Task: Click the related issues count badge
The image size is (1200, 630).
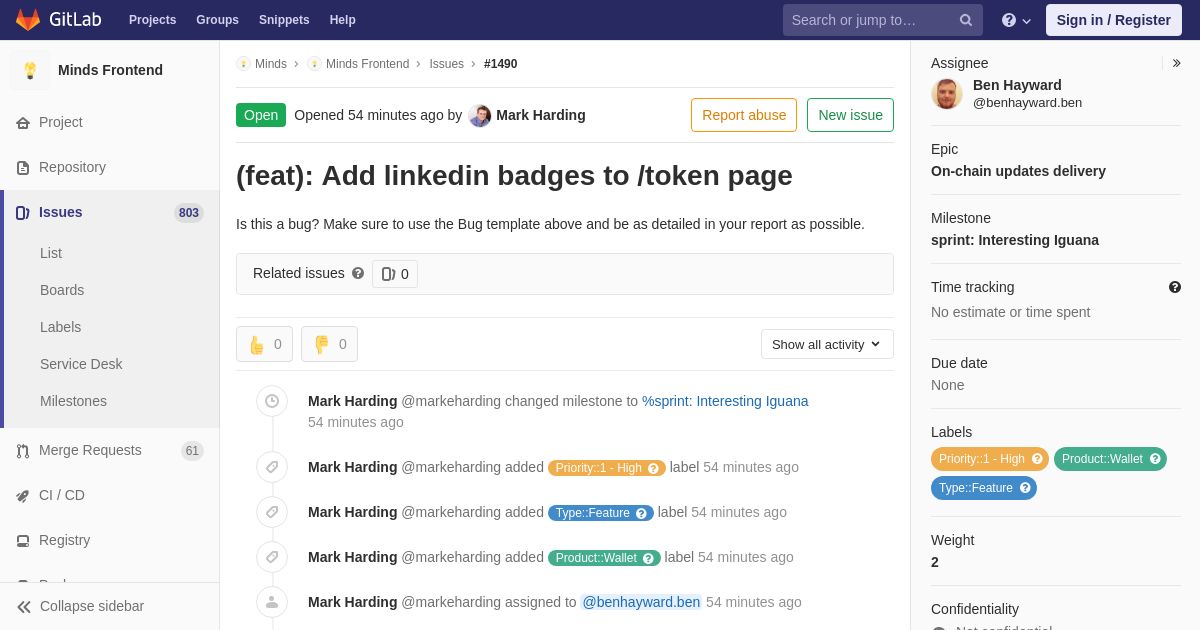Action: (x=395, y=274)
